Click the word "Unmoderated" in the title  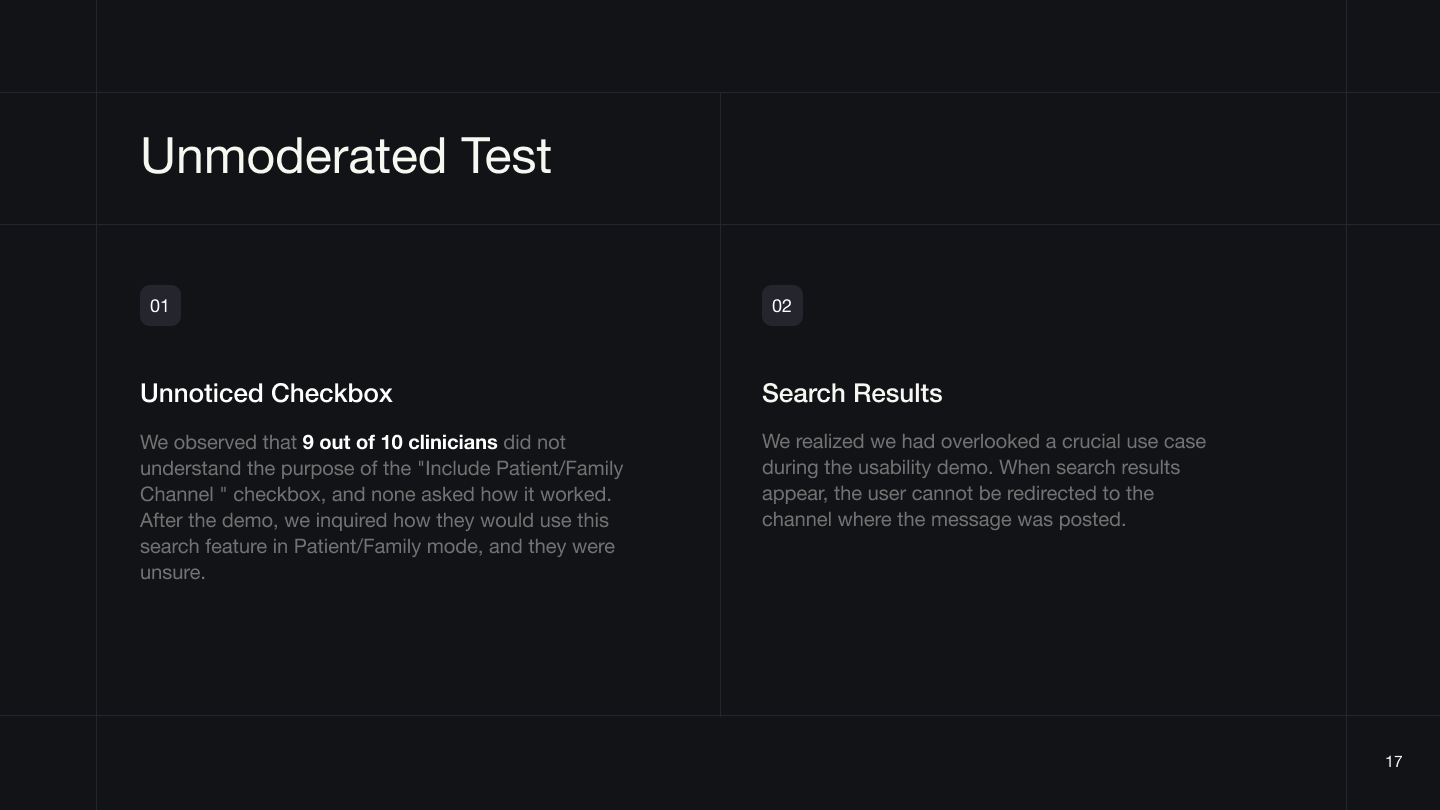(x=293, y=157)
